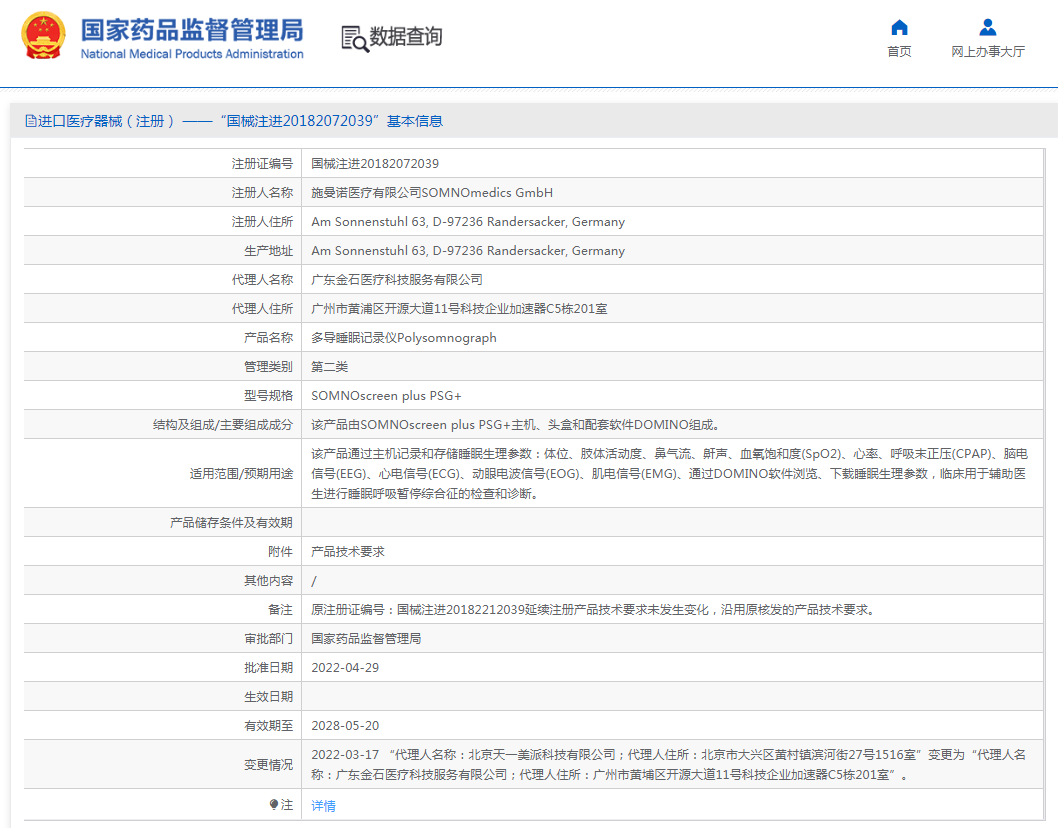The image size is (1058, 828).
Task: Click the product name Polysomnograph cell
Action: [404, 338]
